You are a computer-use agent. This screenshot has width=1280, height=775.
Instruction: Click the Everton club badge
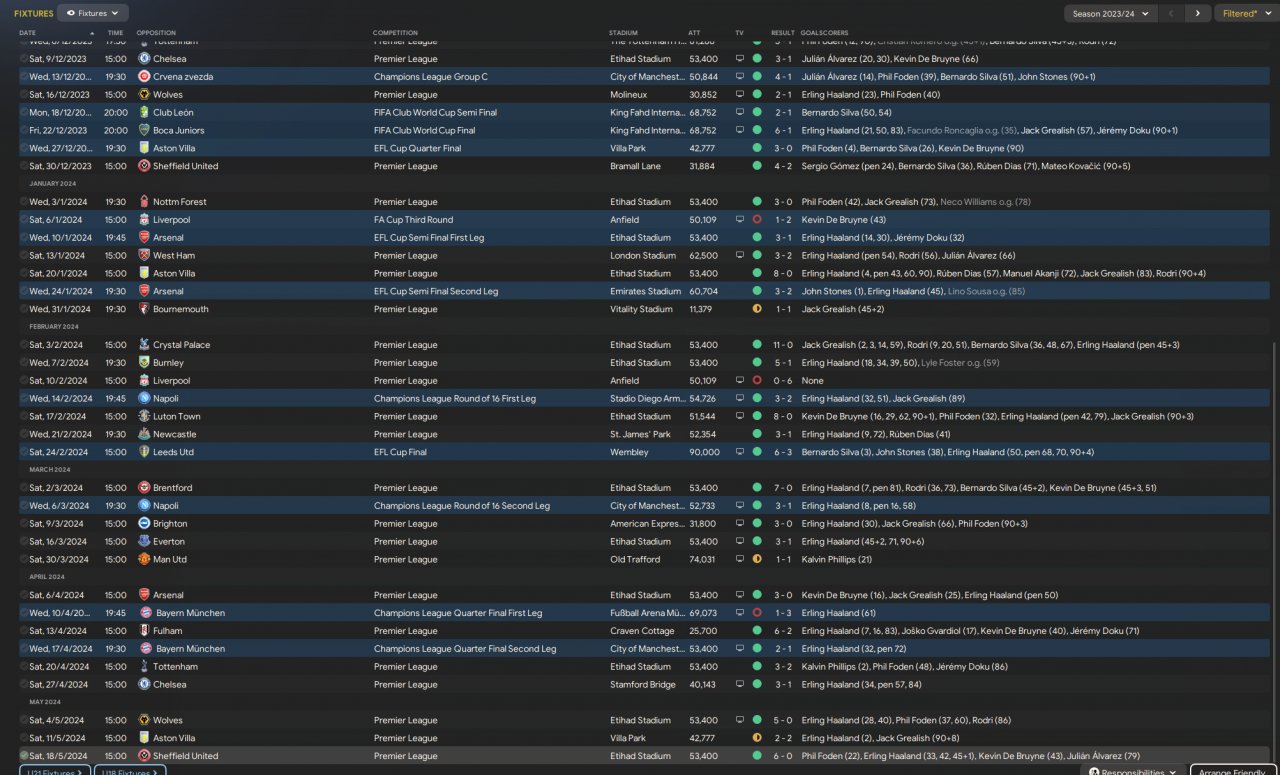[144, 542]
